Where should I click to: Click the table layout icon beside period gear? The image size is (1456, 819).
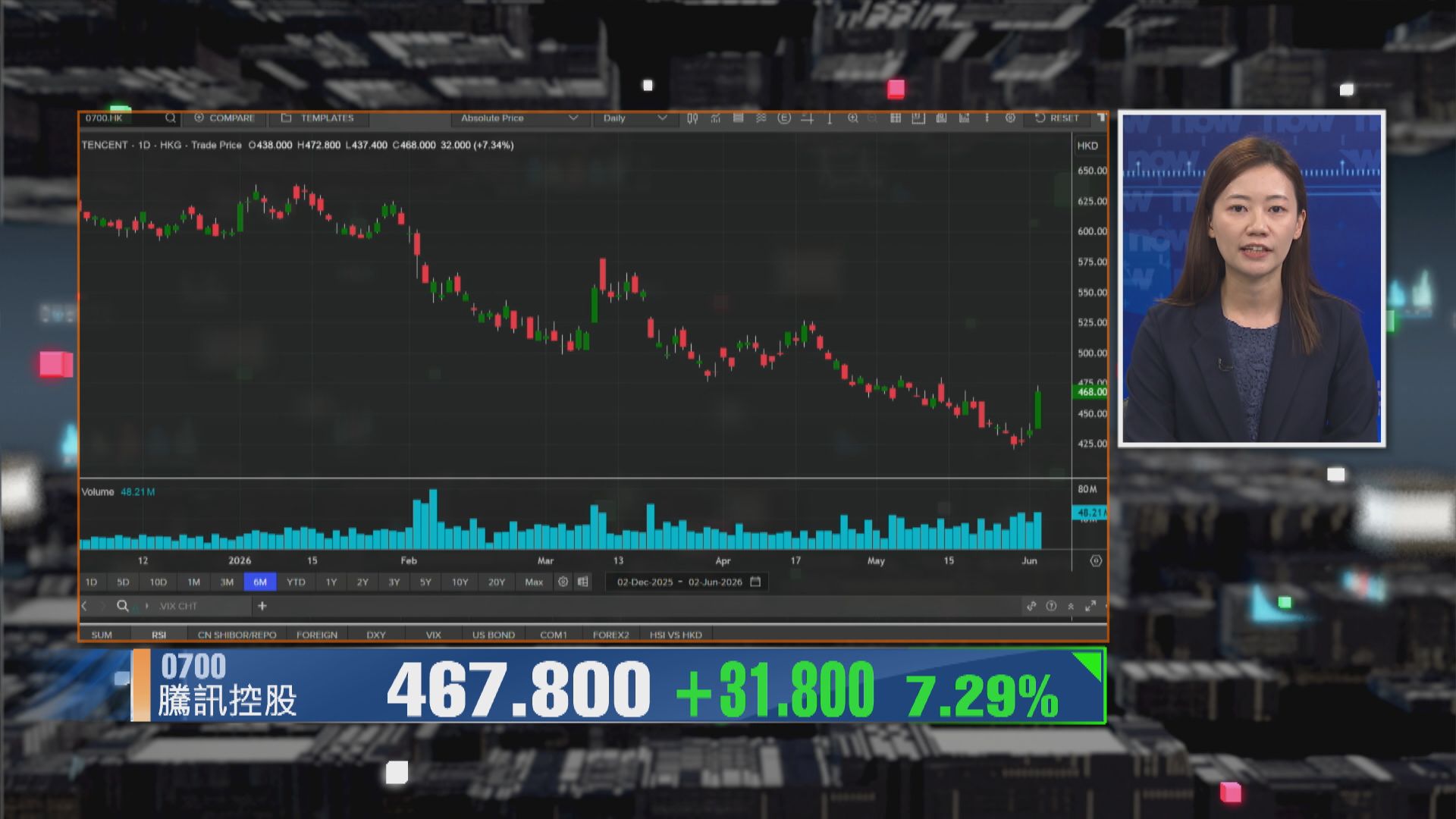(x=582, y=582)
